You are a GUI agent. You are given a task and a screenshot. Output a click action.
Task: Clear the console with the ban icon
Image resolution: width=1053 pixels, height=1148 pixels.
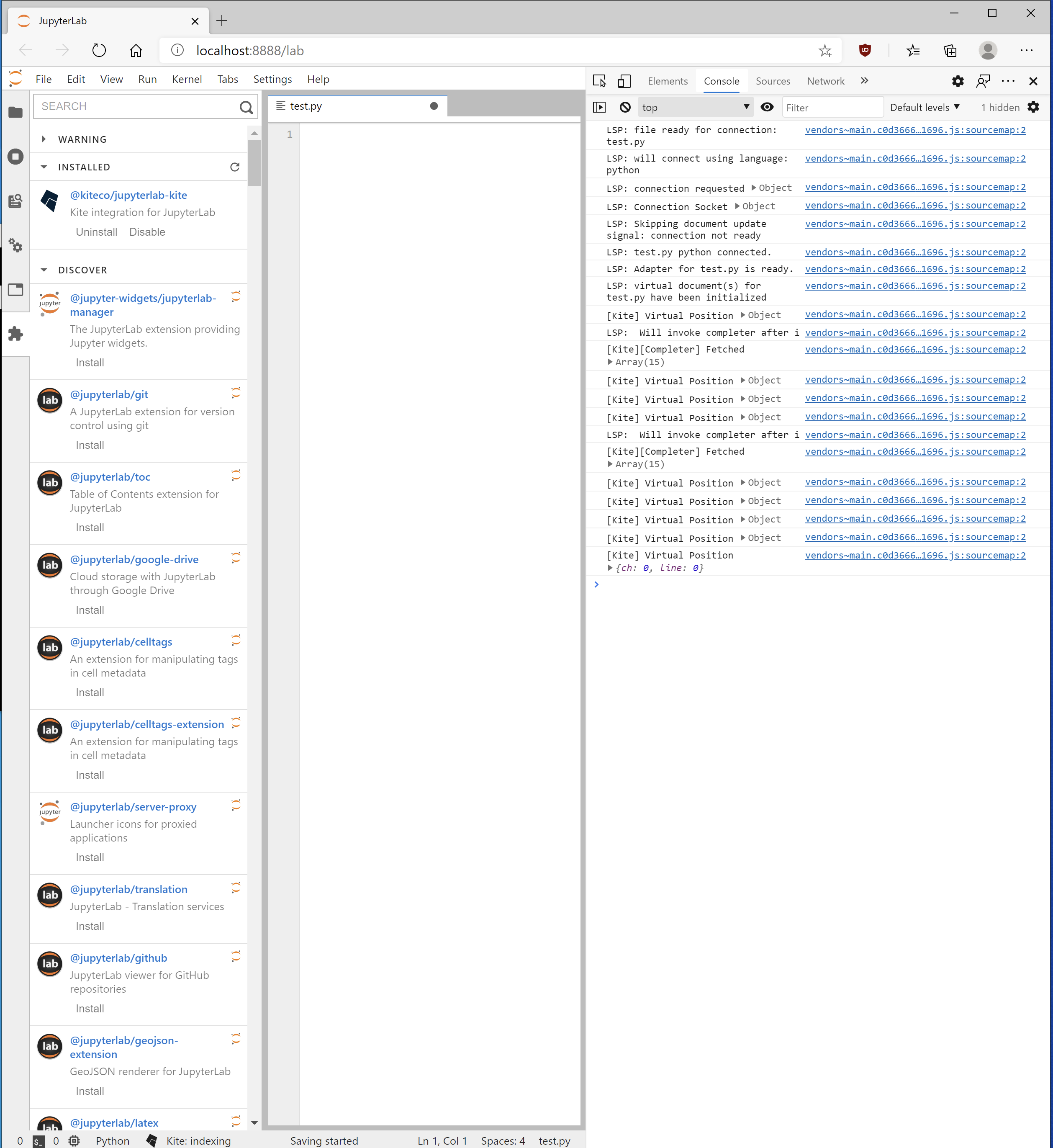coord(625,107)
